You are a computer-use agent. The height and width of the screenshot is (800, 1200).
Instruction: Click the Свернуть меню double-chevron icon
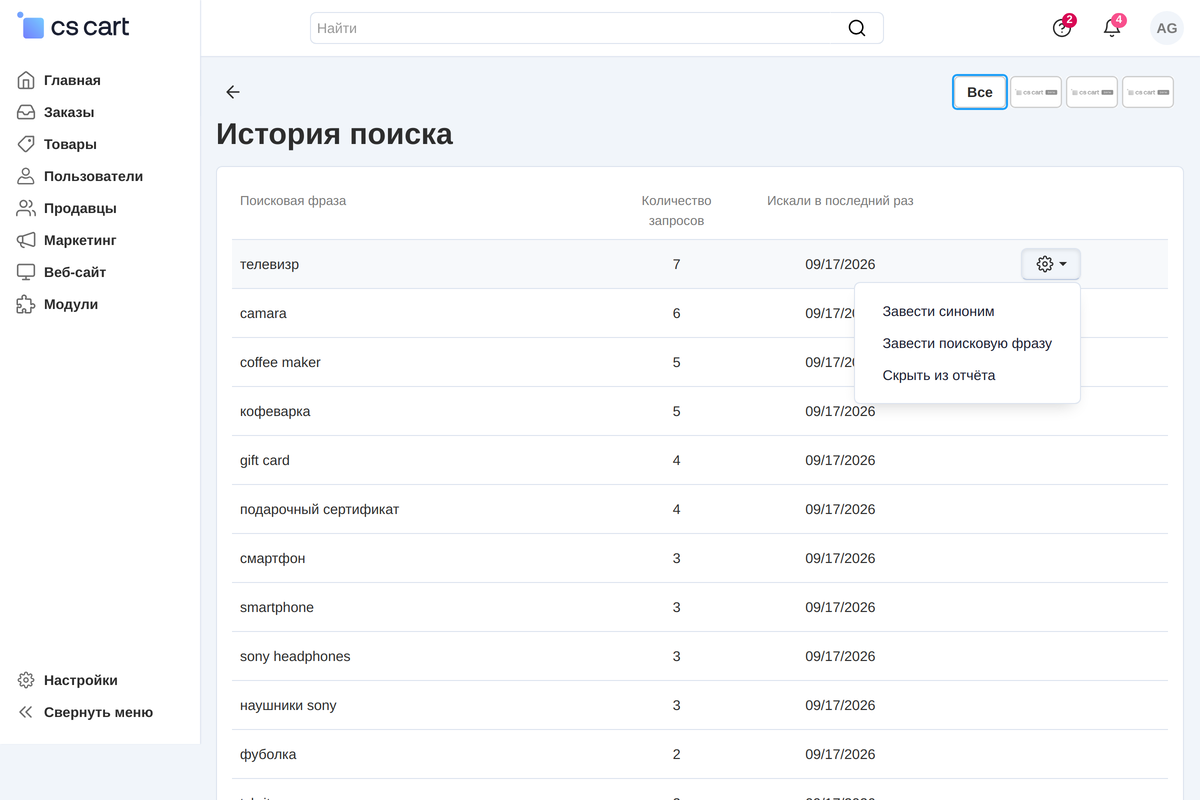click(26, 712)
